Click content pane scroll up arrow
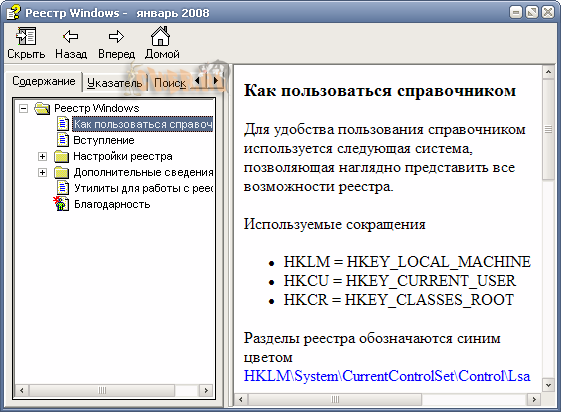Screen dimensions: 561x412 point(548,73)
